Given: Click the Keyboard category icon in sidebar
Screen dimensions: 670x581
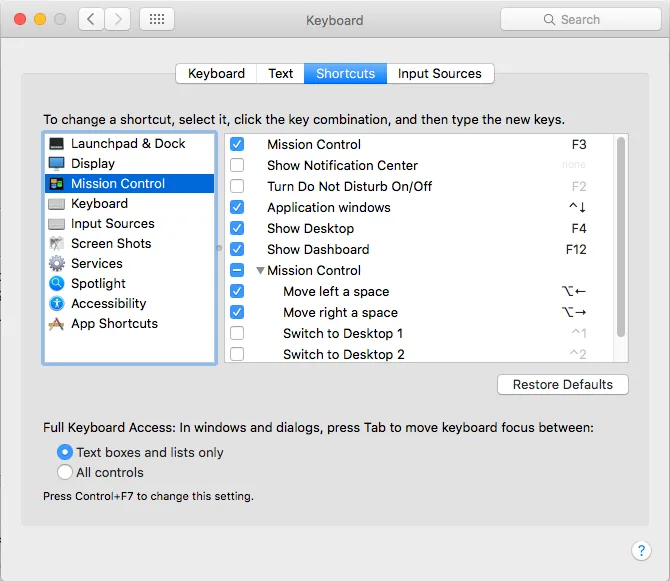Looking at the screenshot, I should [x=56, y=204].
